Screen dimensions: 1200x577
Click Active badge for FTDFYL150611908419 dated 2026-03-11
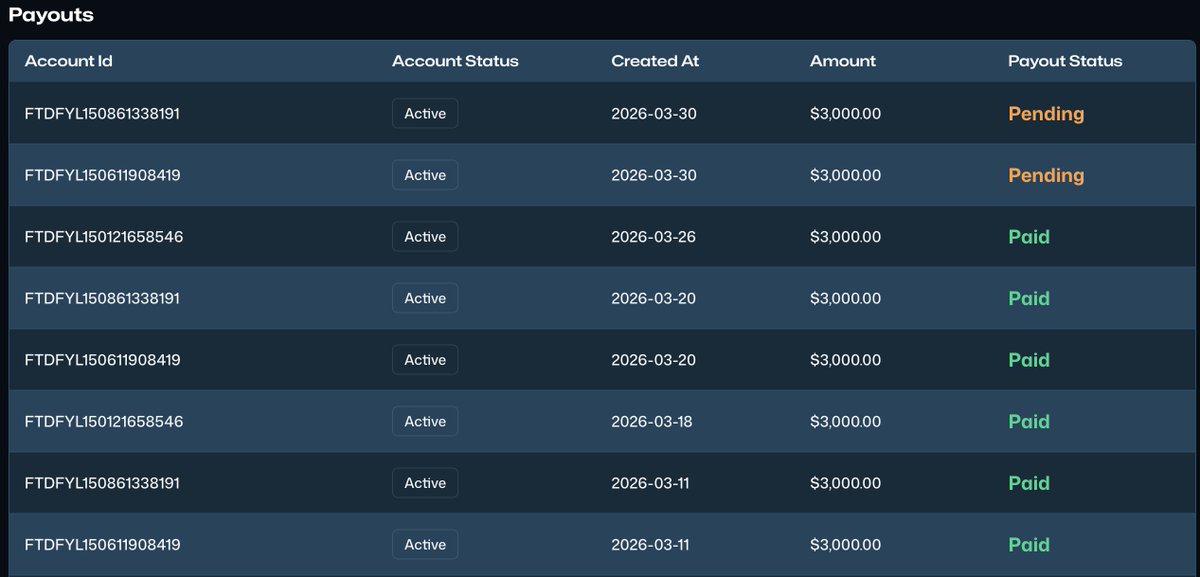(x=425, y=544)
